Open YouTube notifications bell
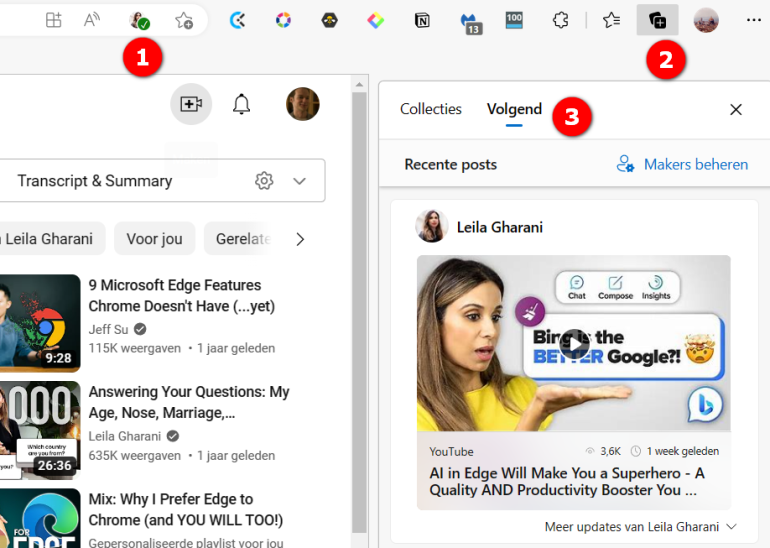 pyautogui.click(x=241, y=104)
